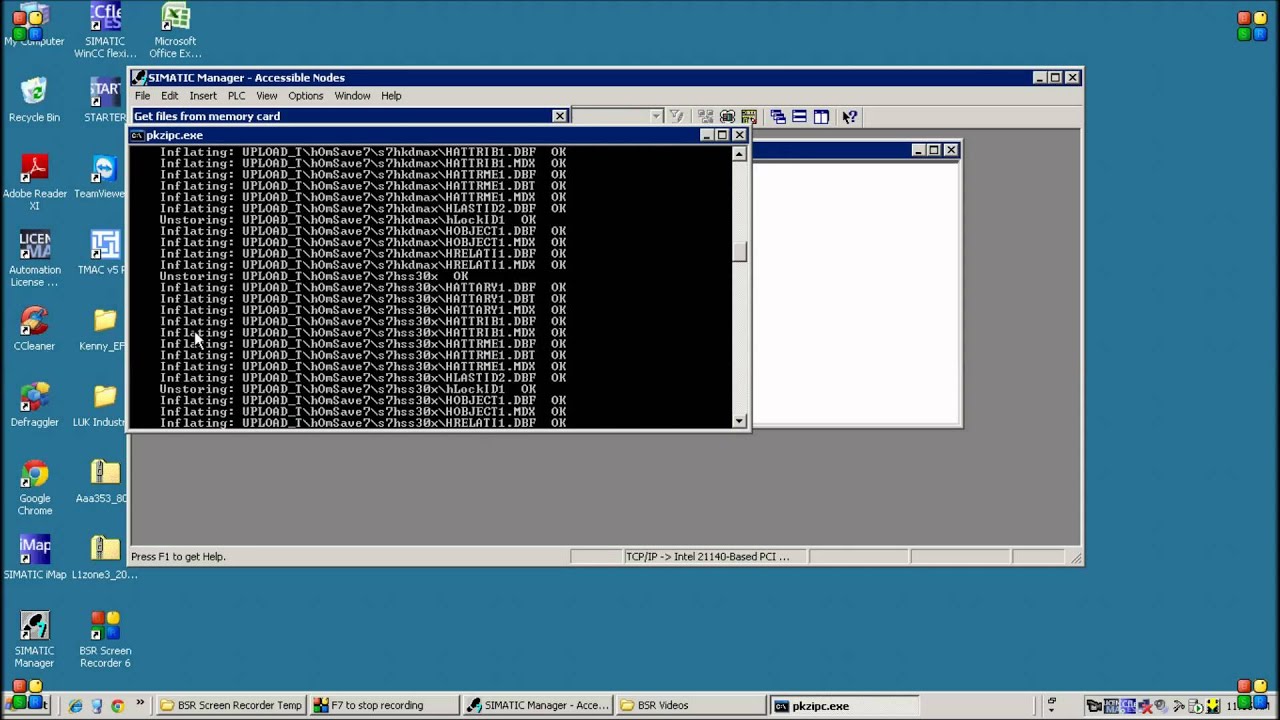This screenshot has width=1280, height=720.
Task: Click the cascade windows toolbar icon
Action: [x=778, y=117]
